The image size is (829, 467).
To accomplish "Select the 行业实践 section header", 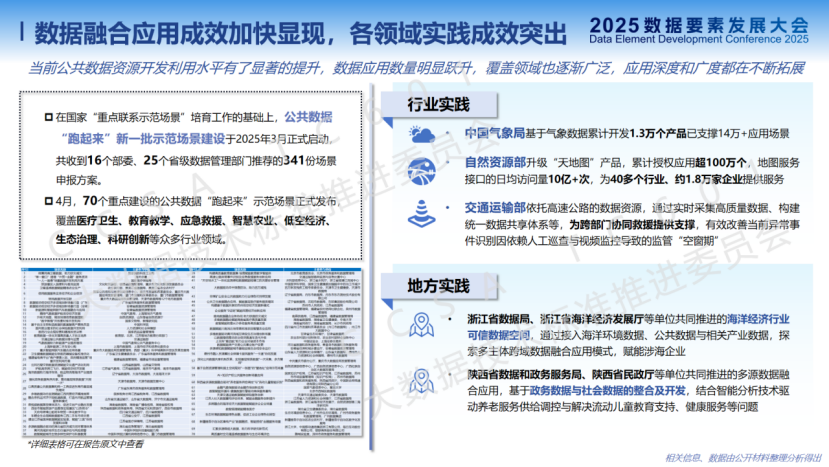I will click(438, 105).
